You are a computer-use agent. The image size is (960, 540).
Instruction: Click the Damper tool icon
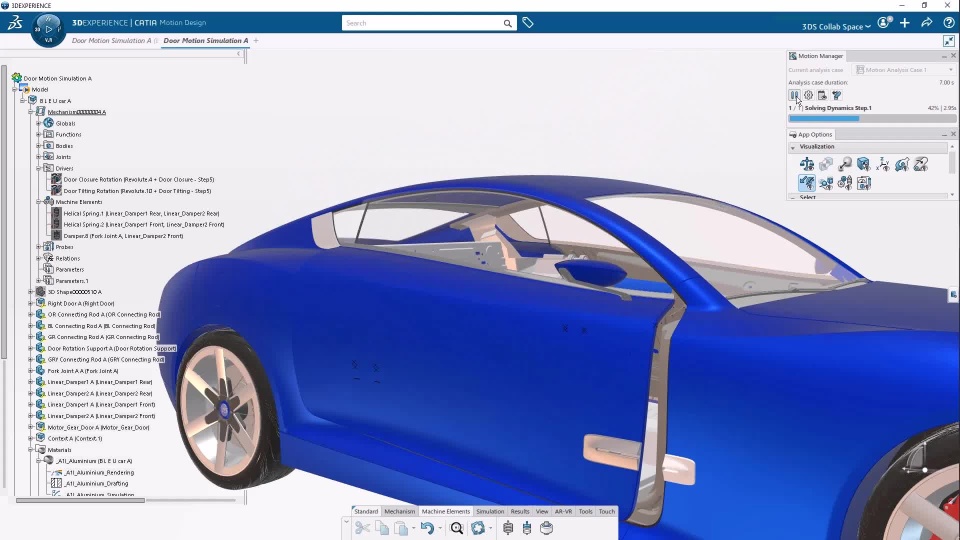(527, 528)
